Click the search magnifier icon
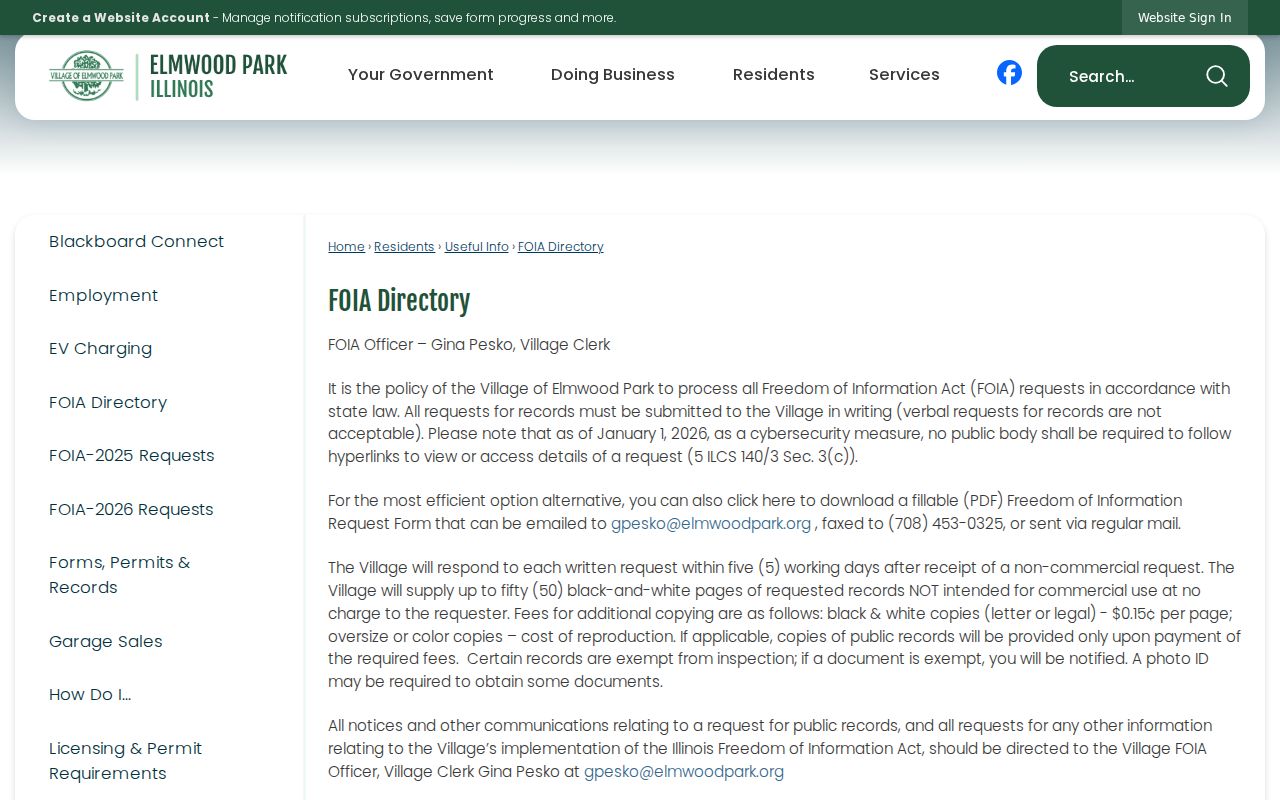This screenshot has width=1280, height=800. 1216,76
